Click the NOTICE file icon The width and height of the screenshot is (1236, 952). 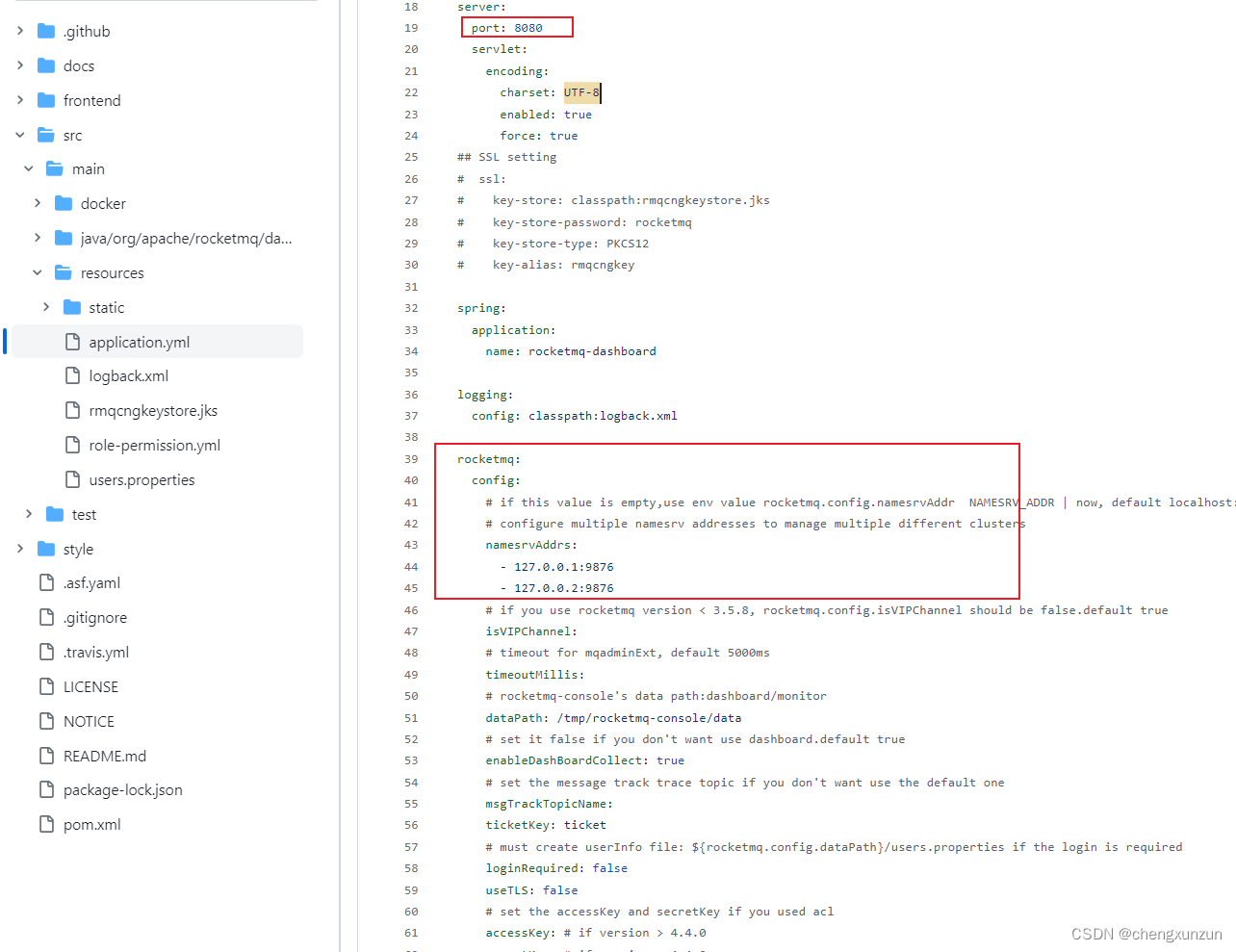(46, 721)
